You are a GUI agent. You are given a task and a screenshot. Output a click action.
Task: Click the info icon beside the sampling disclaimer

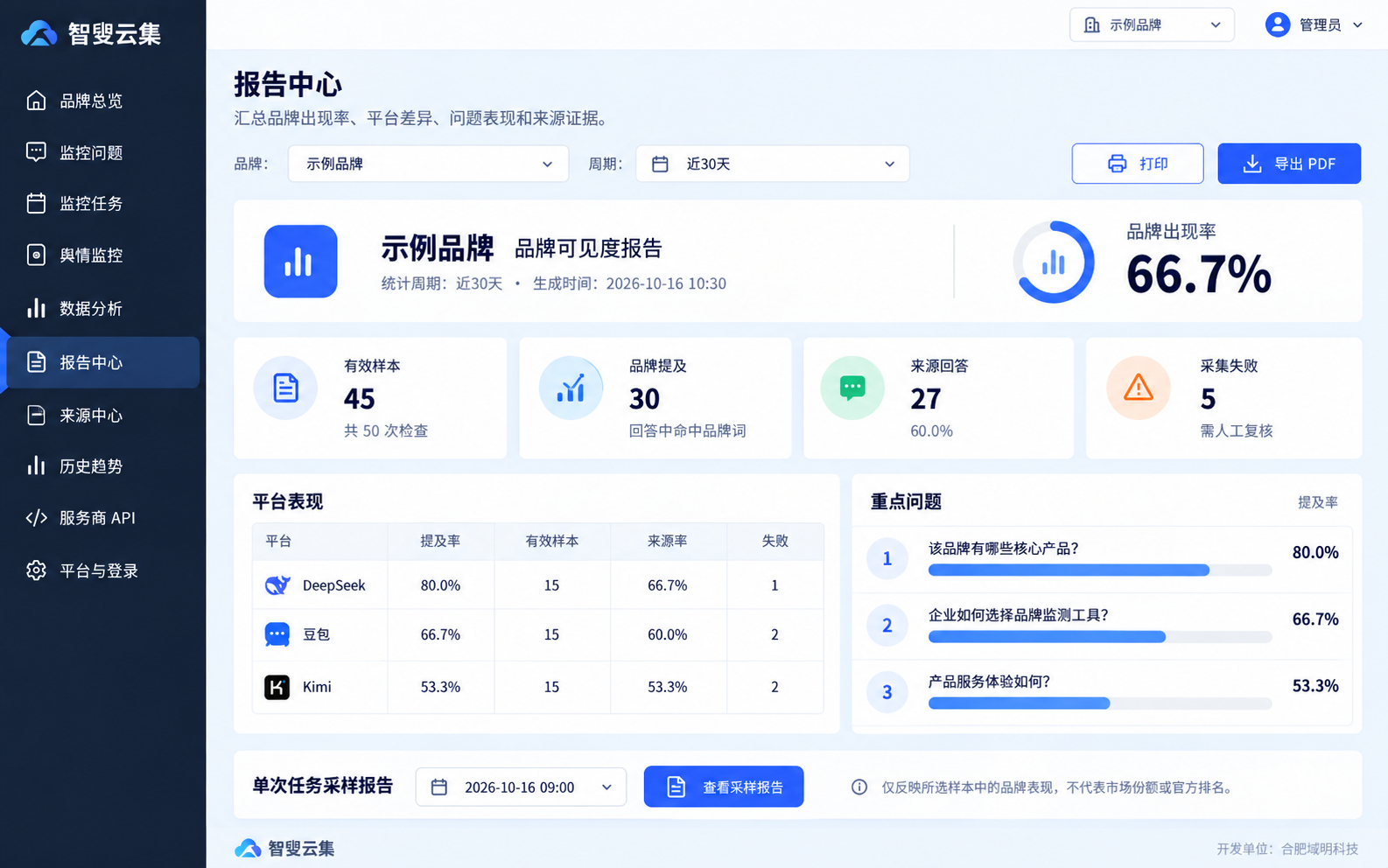point(859,787)
